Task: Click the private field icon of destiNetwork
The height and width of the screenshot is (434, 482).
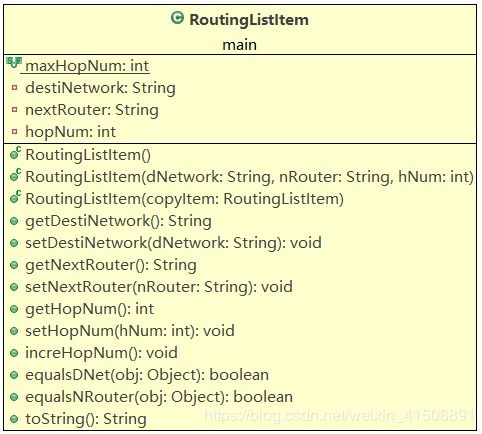Action: (14, 88)
